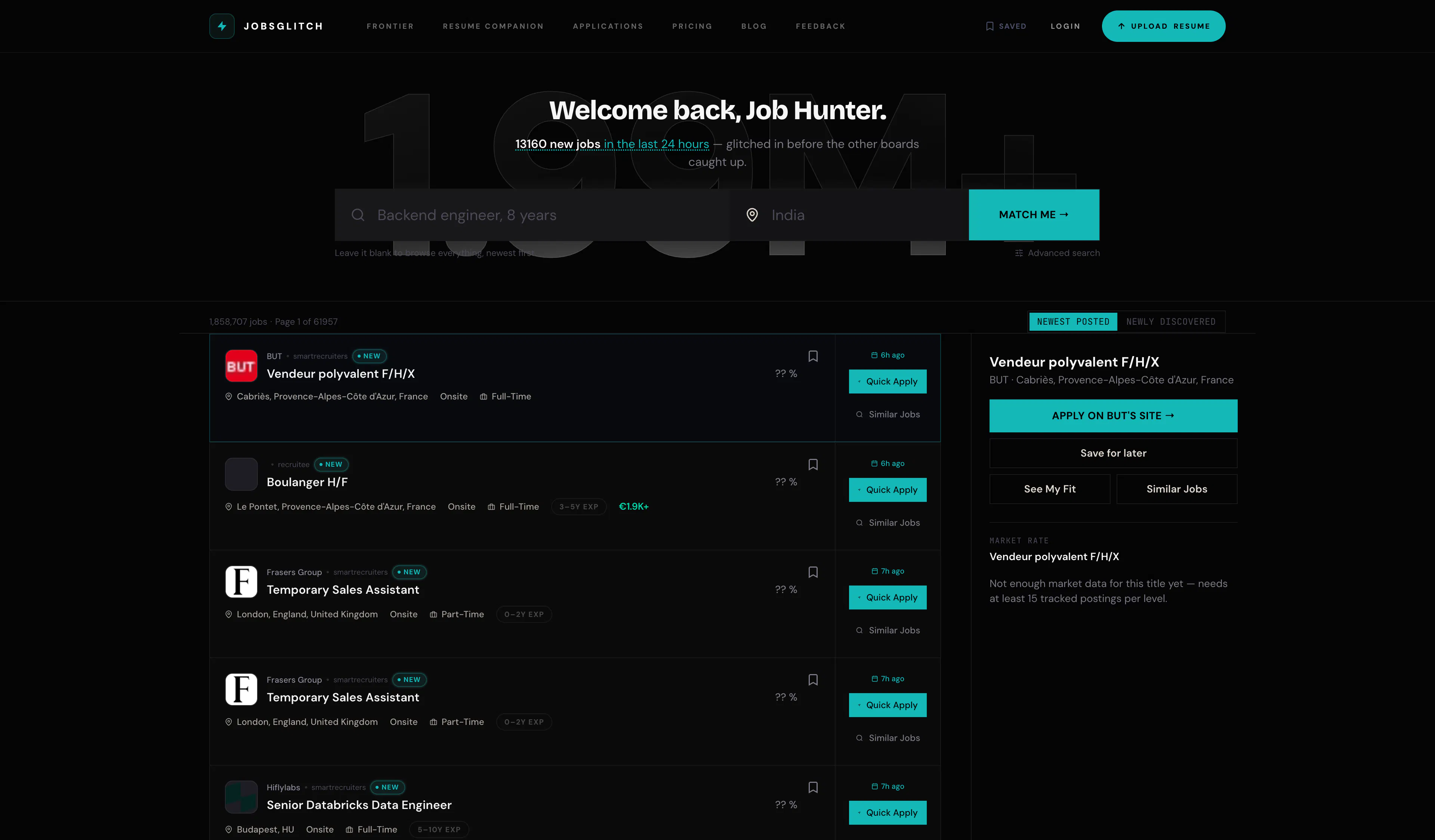
Task: Click the €1.9K+ salary label
Action: tap(634, 507)
